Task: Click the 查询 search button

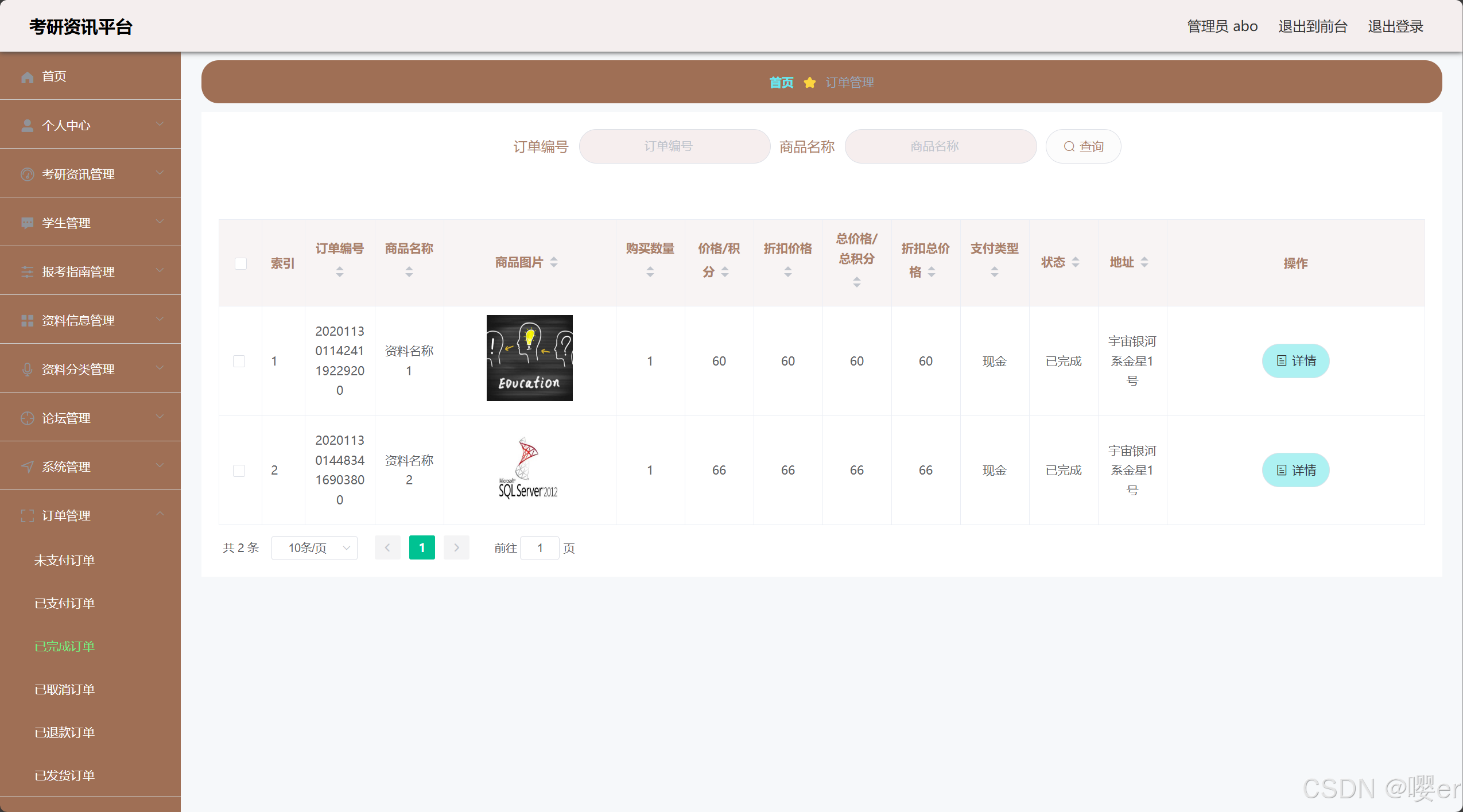Action: pos(1083,146)
